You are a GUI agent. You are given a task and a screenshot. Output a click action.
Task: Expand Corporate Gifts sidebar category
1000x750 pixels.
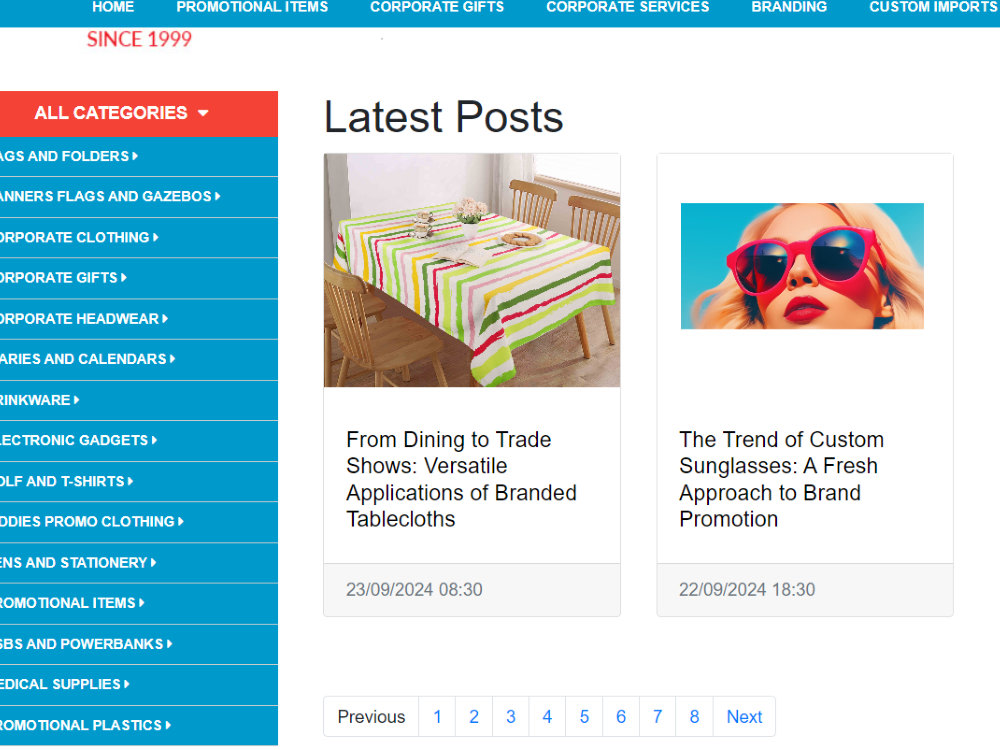[139, 278]
